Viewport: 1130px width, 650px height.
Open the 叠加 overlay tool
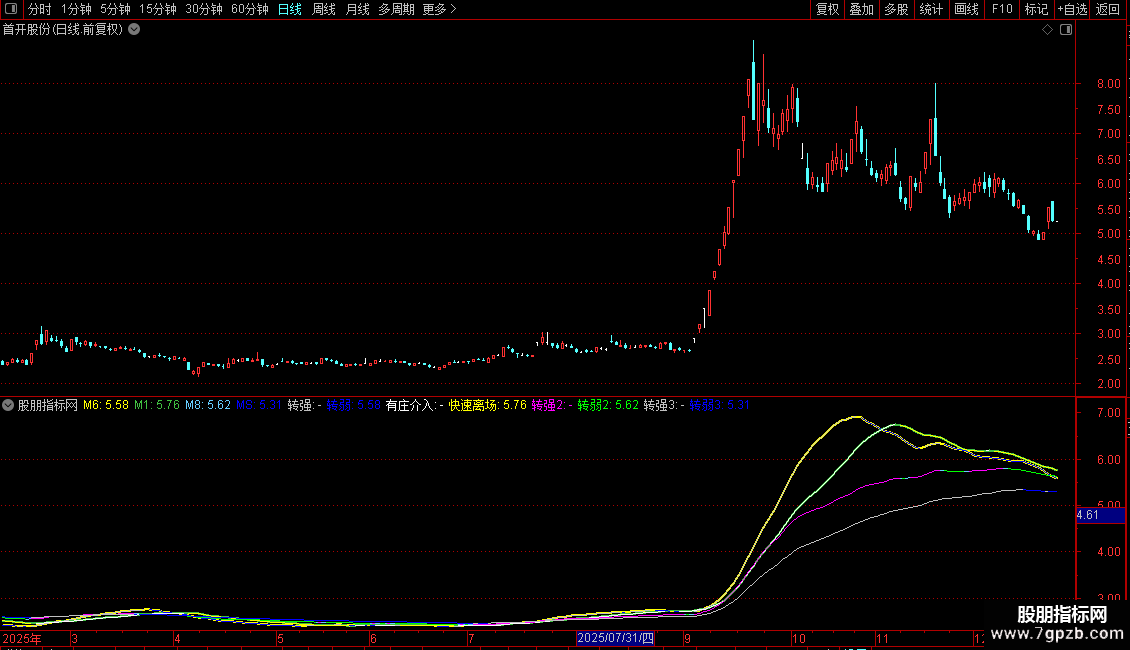point(862,9)
